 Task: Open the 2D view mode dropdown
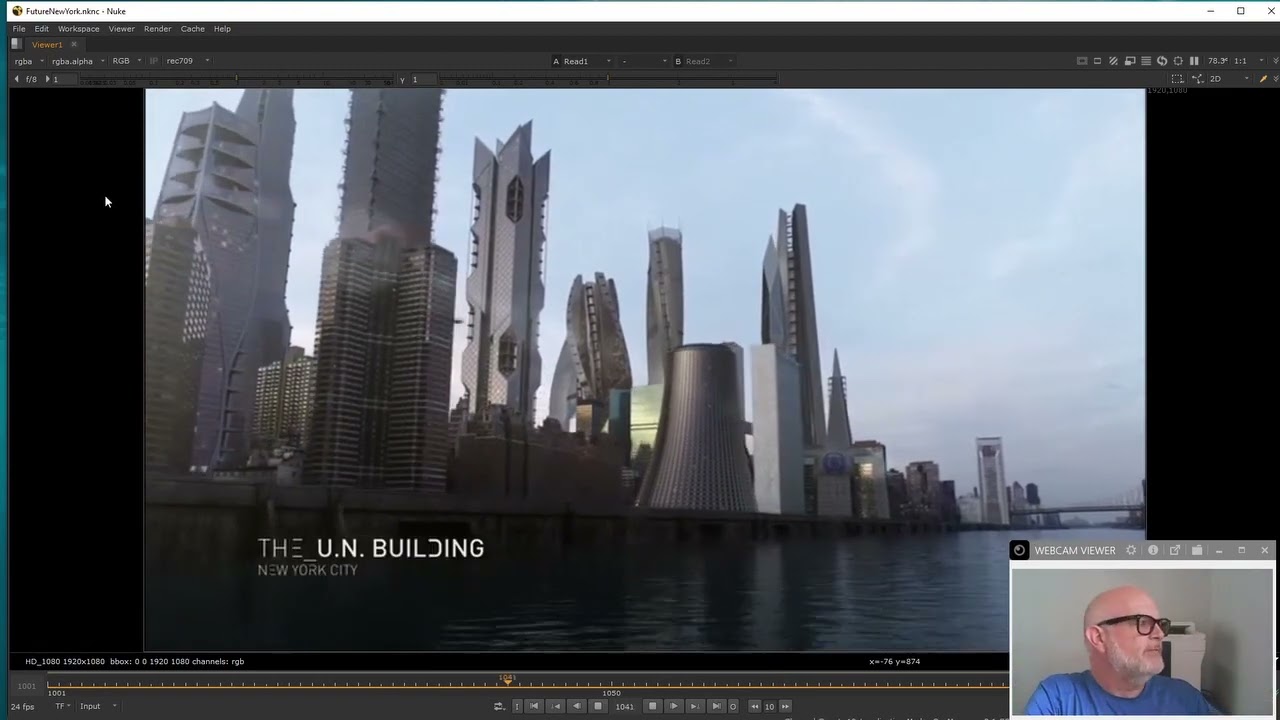[1230, 79]
